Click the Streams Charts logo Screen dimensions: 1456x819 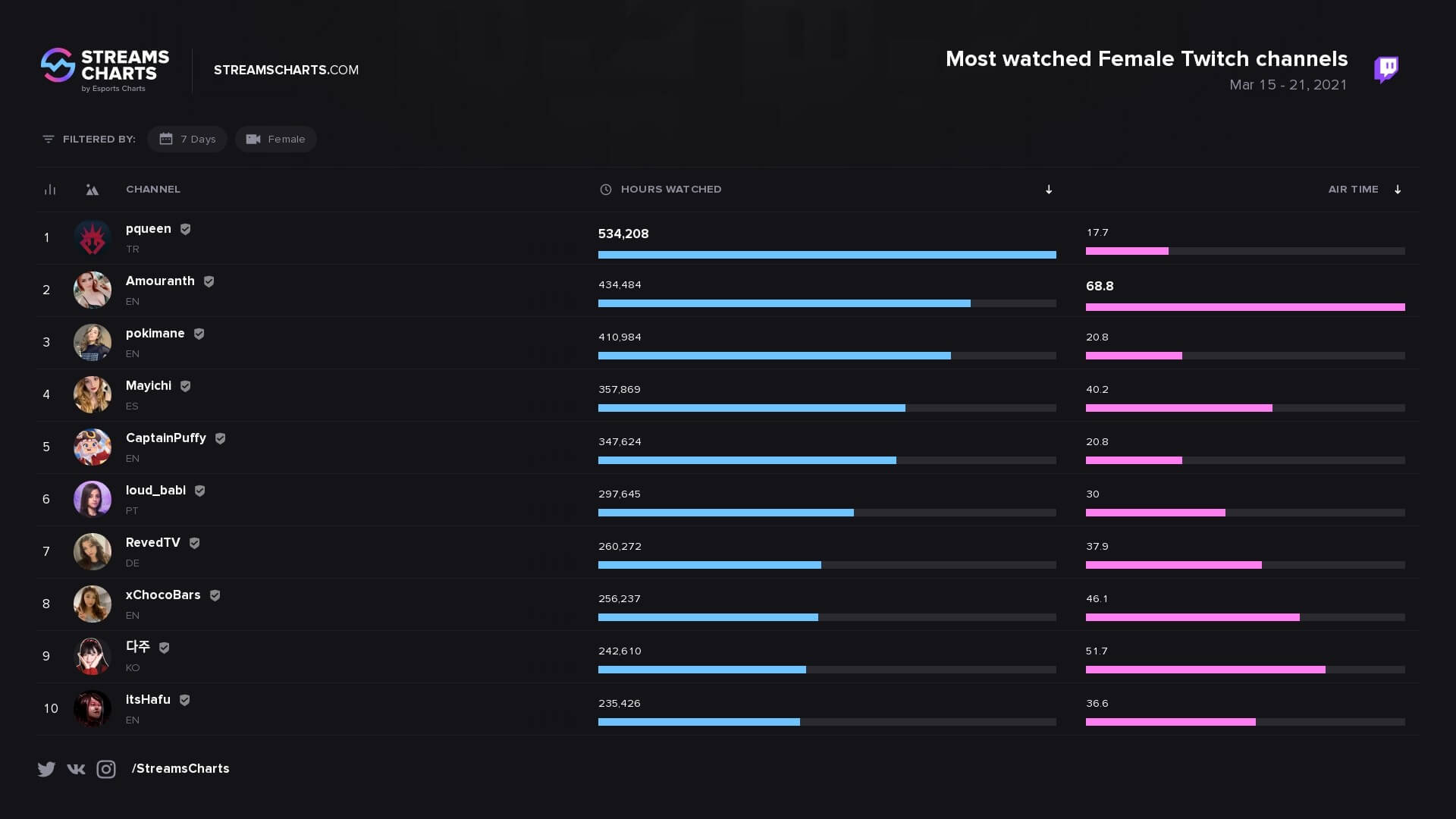[x=105, y=70]
